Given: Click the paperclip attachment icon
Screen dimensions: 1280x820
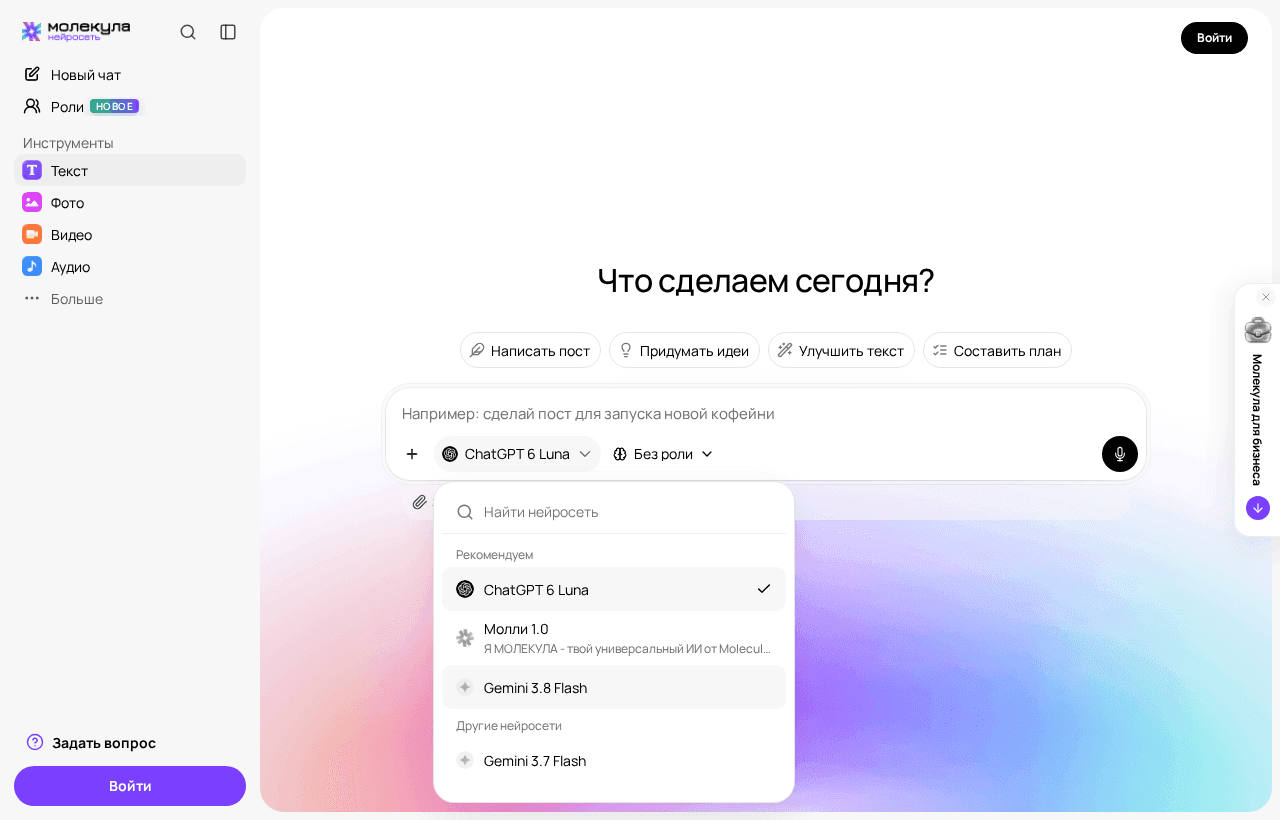Looking at the screenshot, I should [420, 502].
